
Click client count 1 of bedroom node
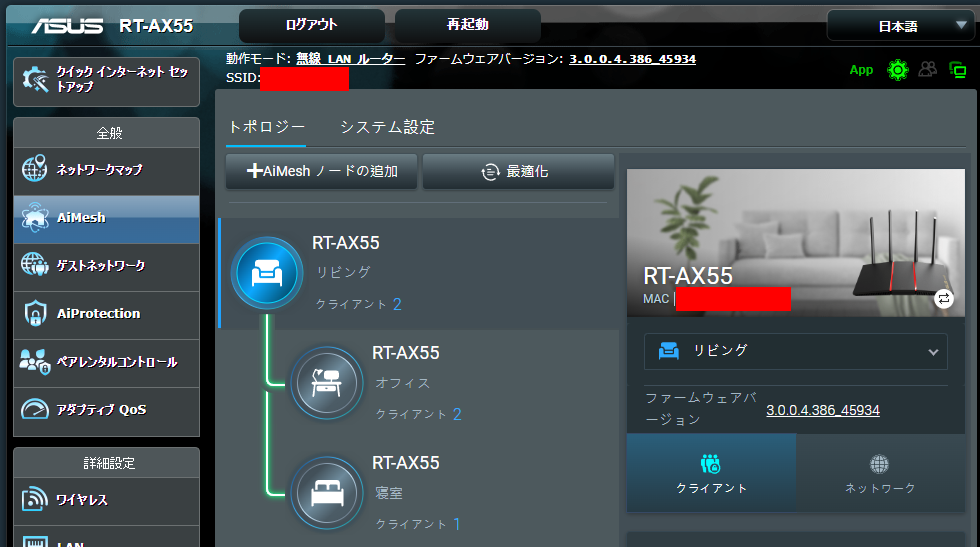pyautogui.click(x=457, y=524)
